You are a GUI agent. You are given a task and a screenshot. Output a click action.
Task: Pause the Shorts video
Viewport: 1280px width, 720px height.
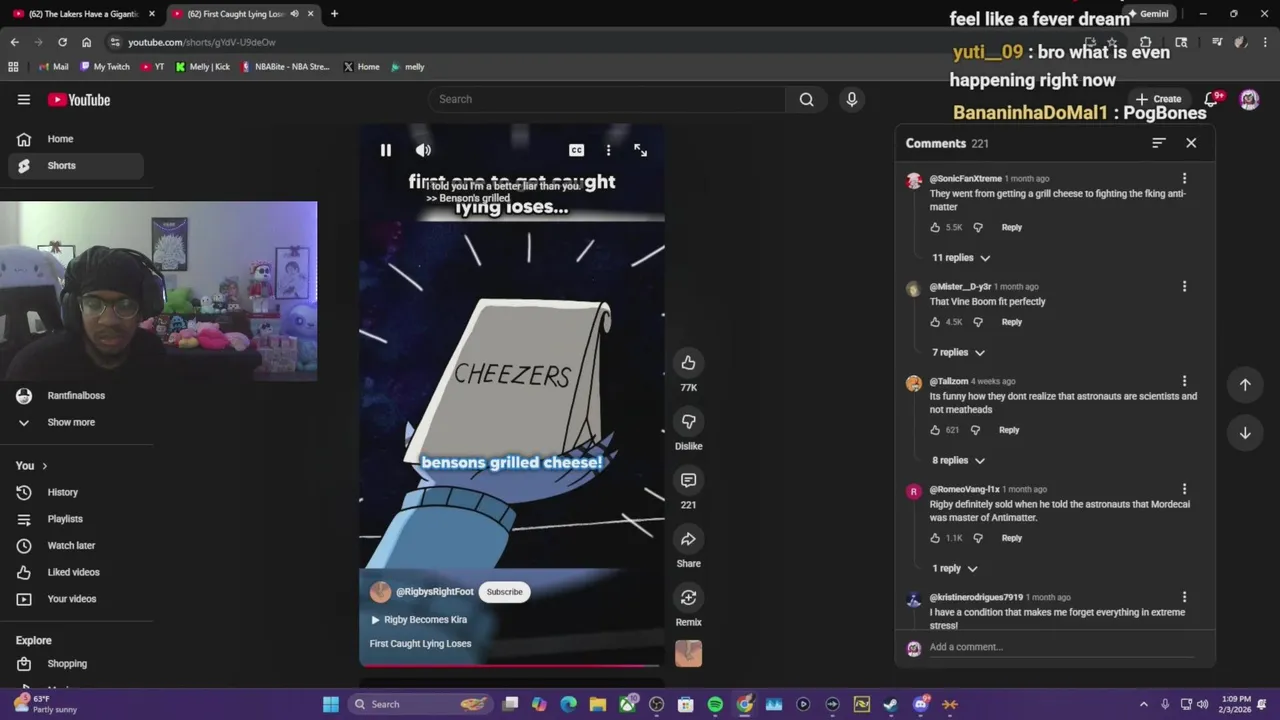(x=385, y=150)
